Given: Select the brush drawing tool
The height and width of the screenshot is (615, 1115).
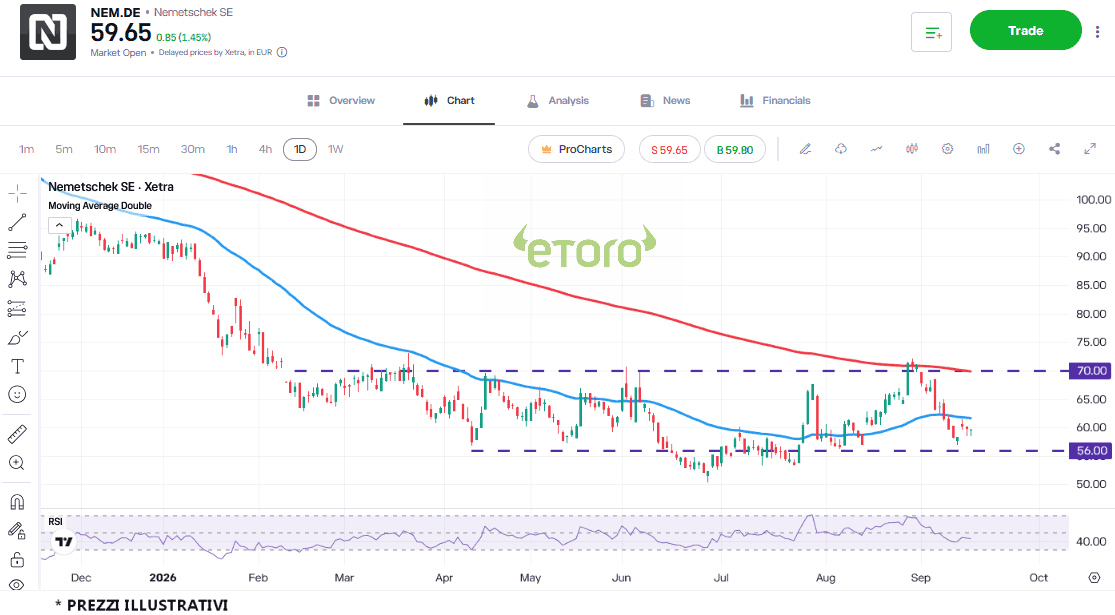Looking at the screenshot, I should (x=17, y=338).
